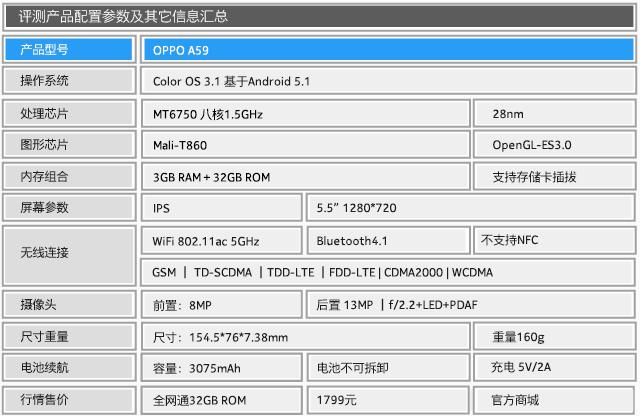The image size is (640, 416).
Task: Click the "支持存储卡插拔" cell
Action: coord(554,176)
